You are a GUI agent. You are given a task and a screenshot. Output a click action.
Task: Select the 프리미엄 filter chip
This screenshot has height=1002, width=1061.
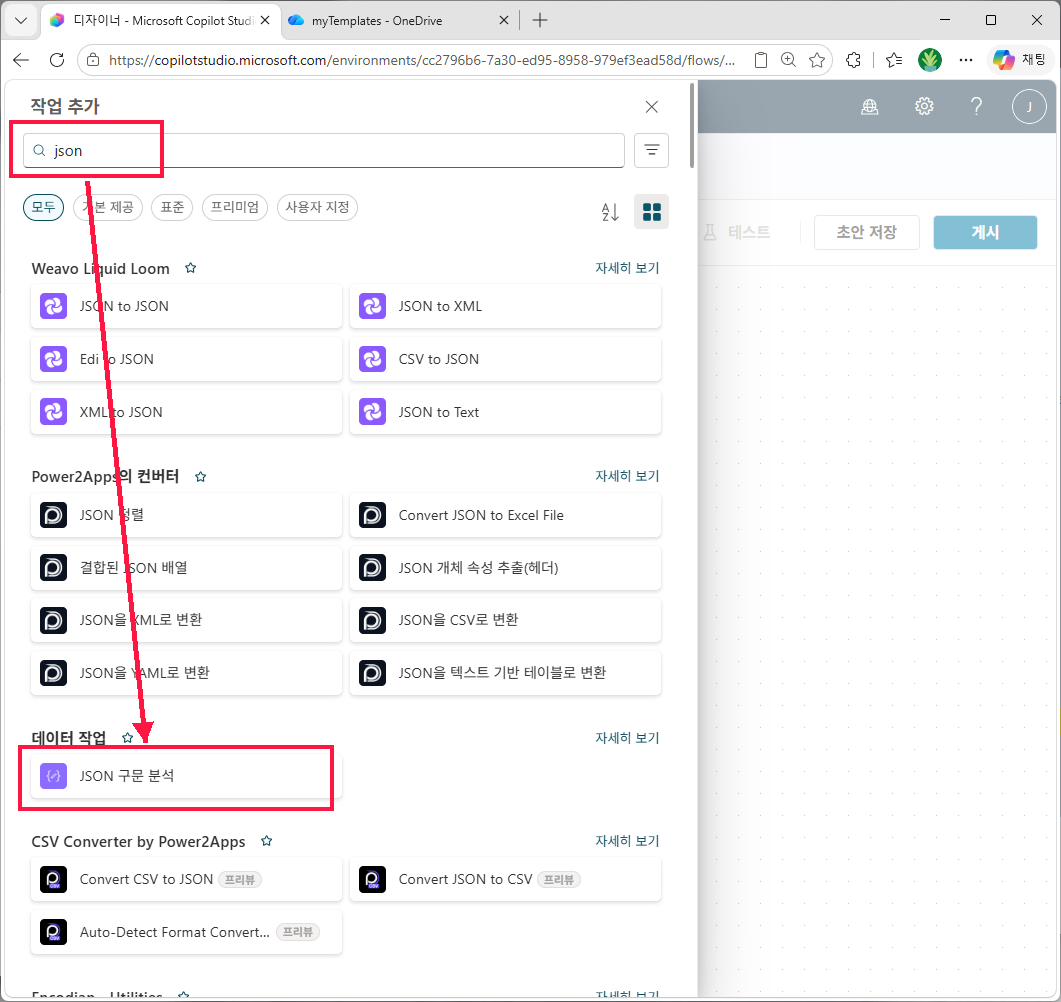235,207
